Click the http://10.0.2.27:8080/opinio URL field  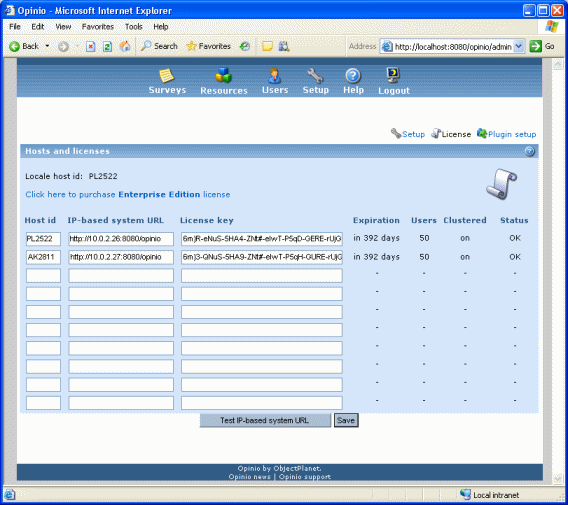pos(121,257)
